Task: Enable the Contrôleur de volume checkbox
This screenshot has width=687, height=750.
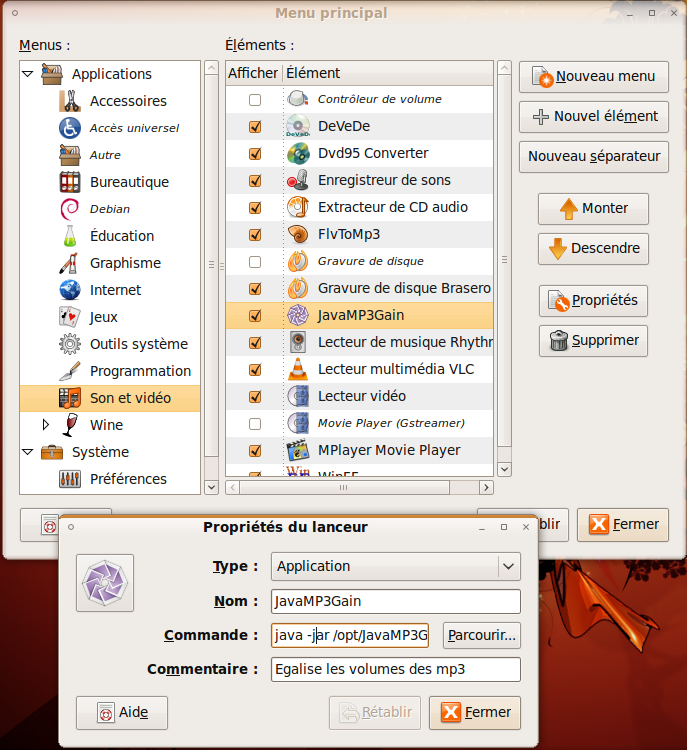Action: point(255,100)
